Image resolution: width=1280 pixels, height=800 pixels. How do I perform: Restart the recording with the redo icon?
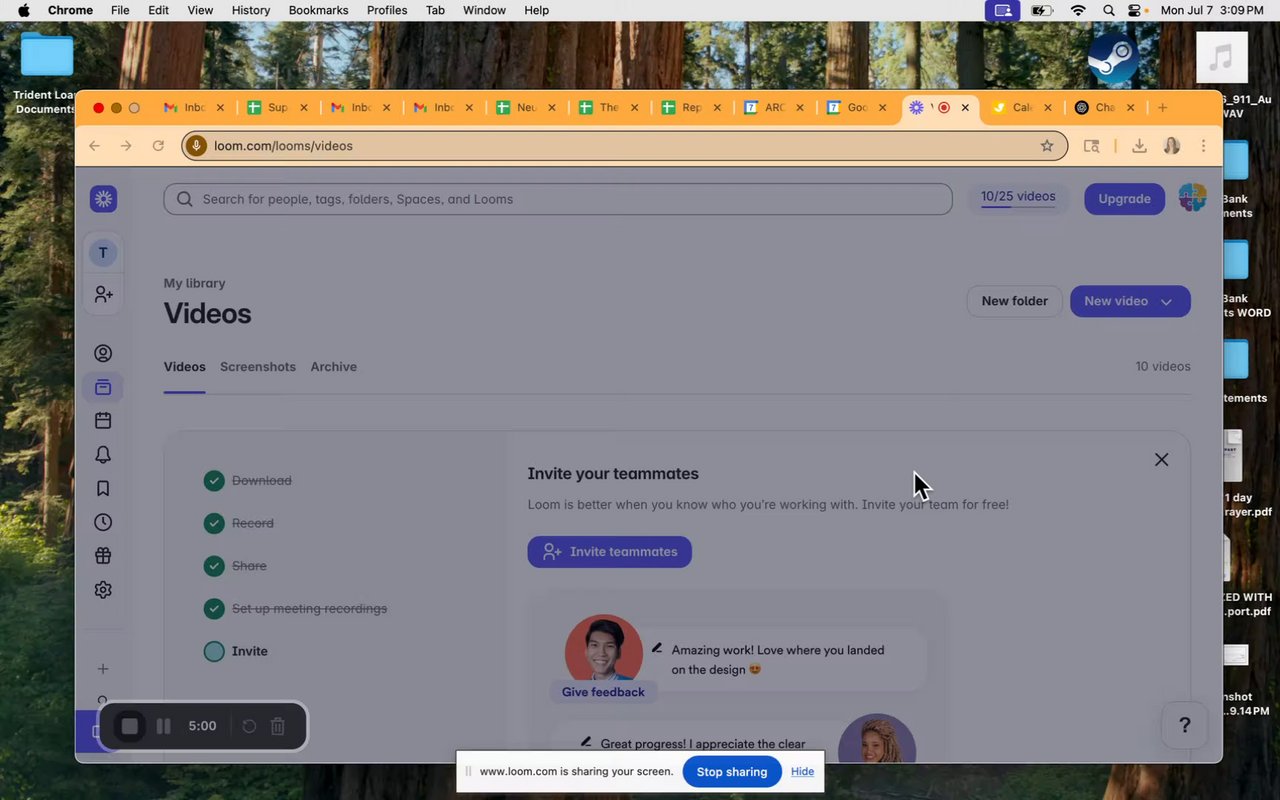pyautogui.click(x=249, y=726)
